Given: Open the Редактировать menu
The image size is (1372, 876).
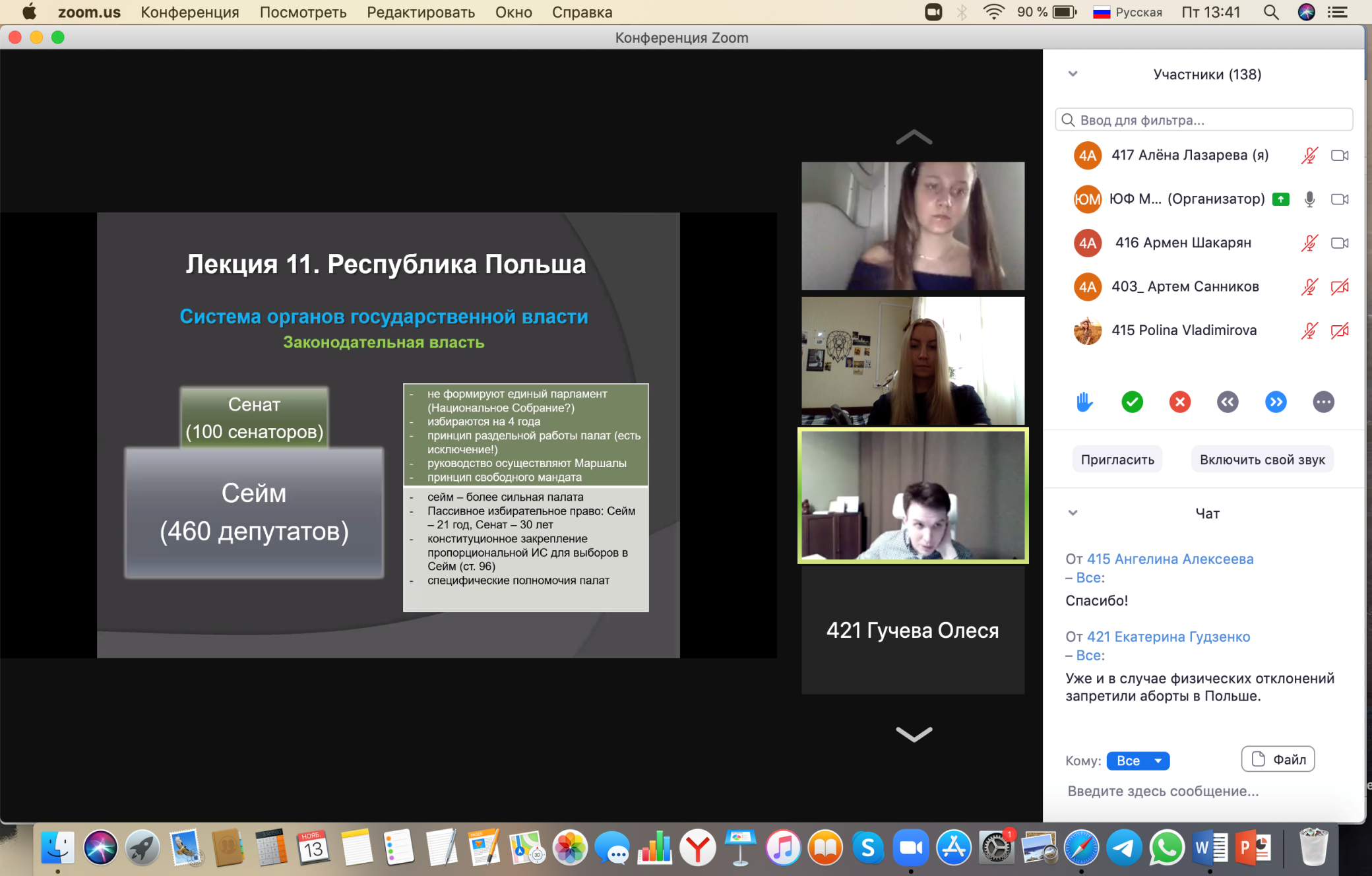Looking at the screenshot, I should click(421, 12).
